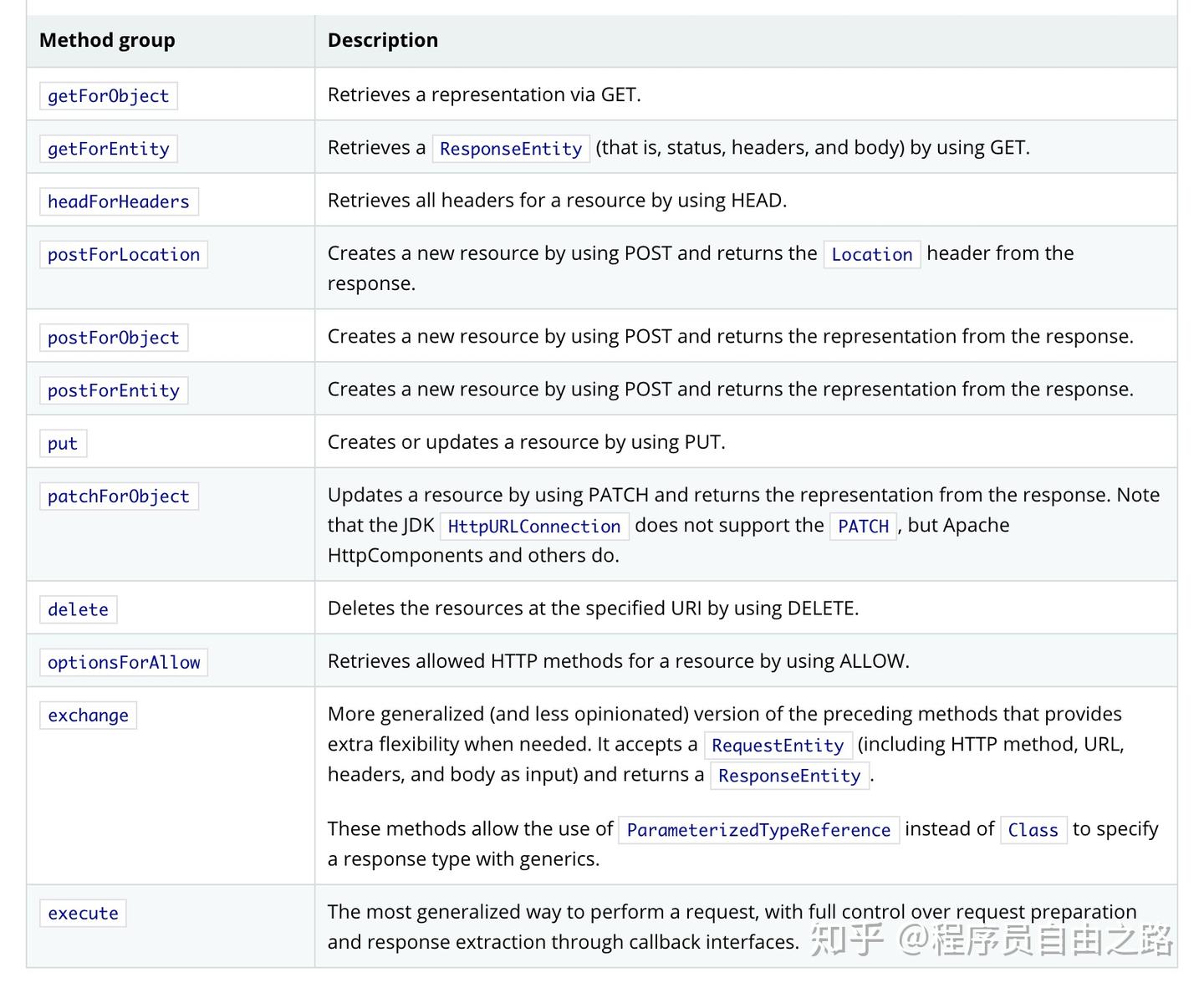Screen dimensions: 1204x988
Task: Click the postForEntity code label
Action: tap(113, 390)
